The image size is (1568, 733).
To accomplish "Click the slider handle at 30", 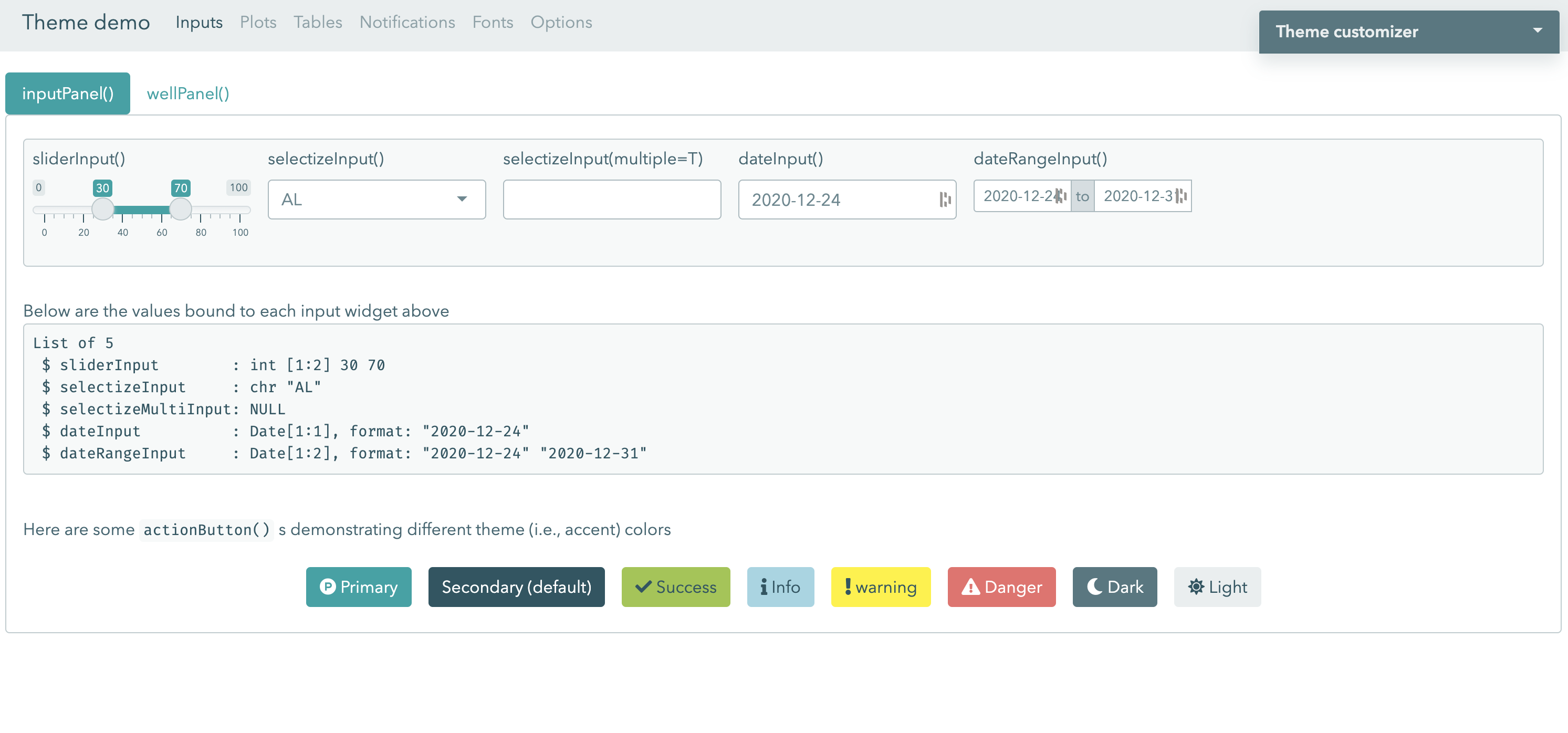I will 102,209.
